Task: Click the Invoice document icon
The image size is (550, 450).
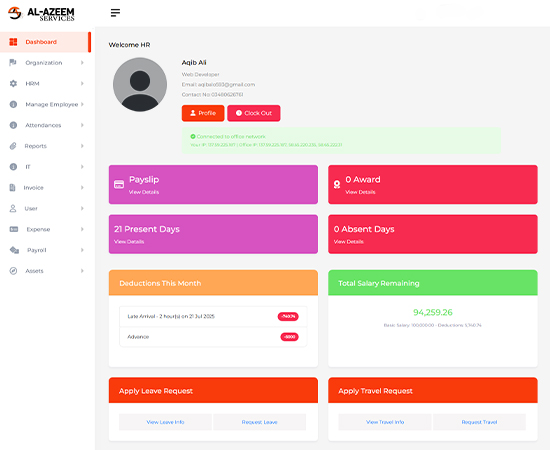Action: coord(13,188)
